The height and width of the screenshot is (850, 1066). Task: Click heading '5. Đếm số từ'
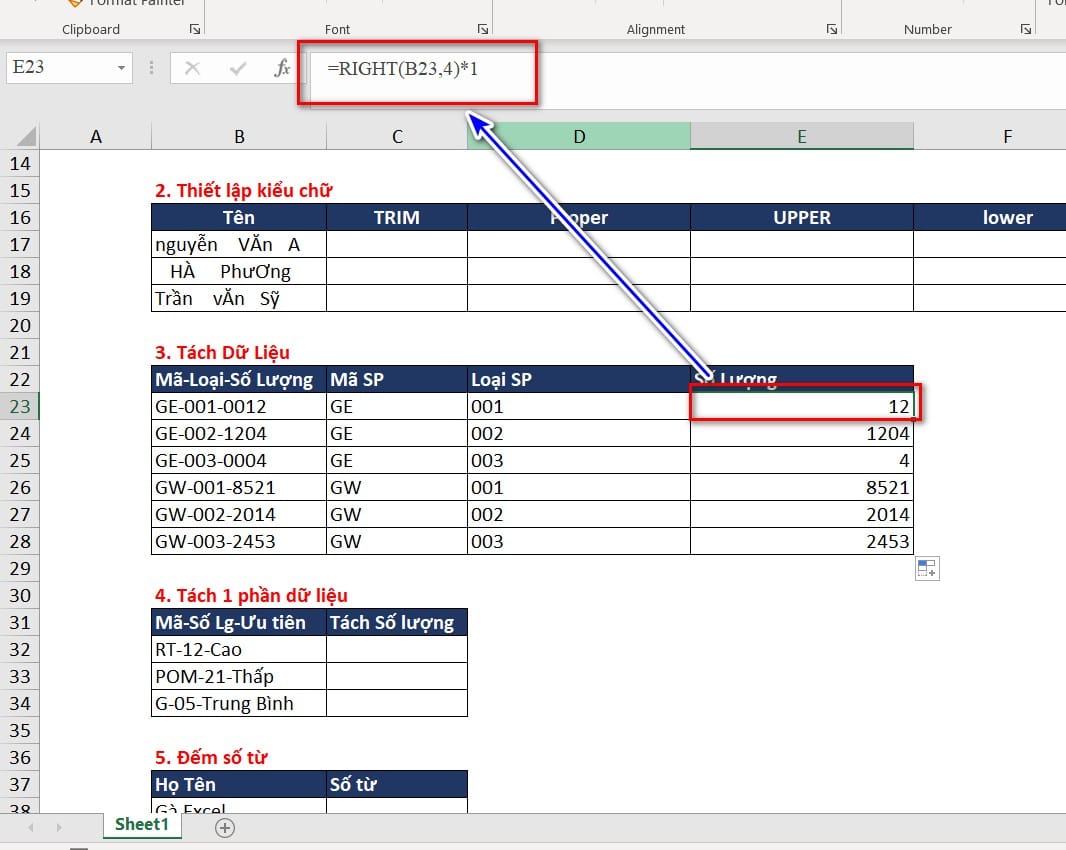(x=211, y=758)
